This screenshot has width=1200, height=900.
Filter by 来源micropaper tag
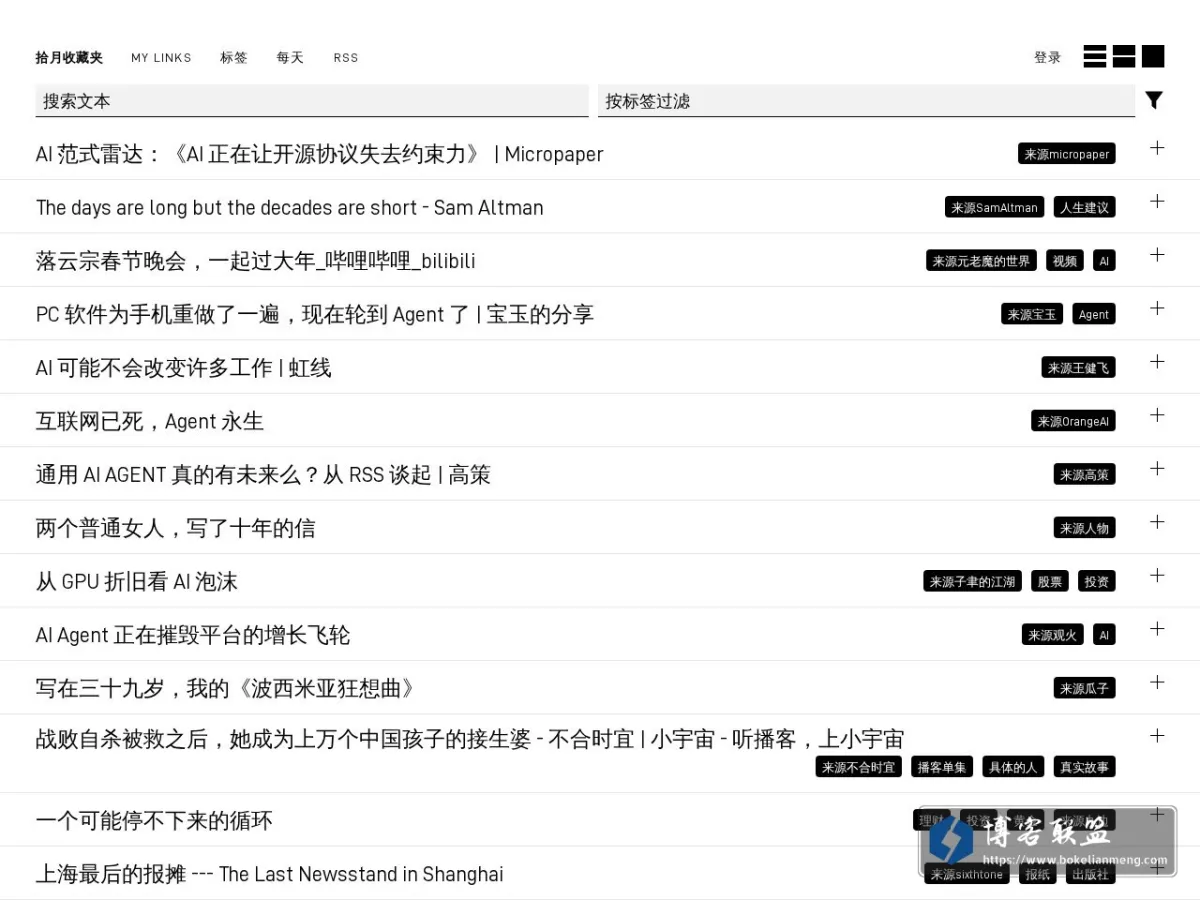click(1067, 154)
